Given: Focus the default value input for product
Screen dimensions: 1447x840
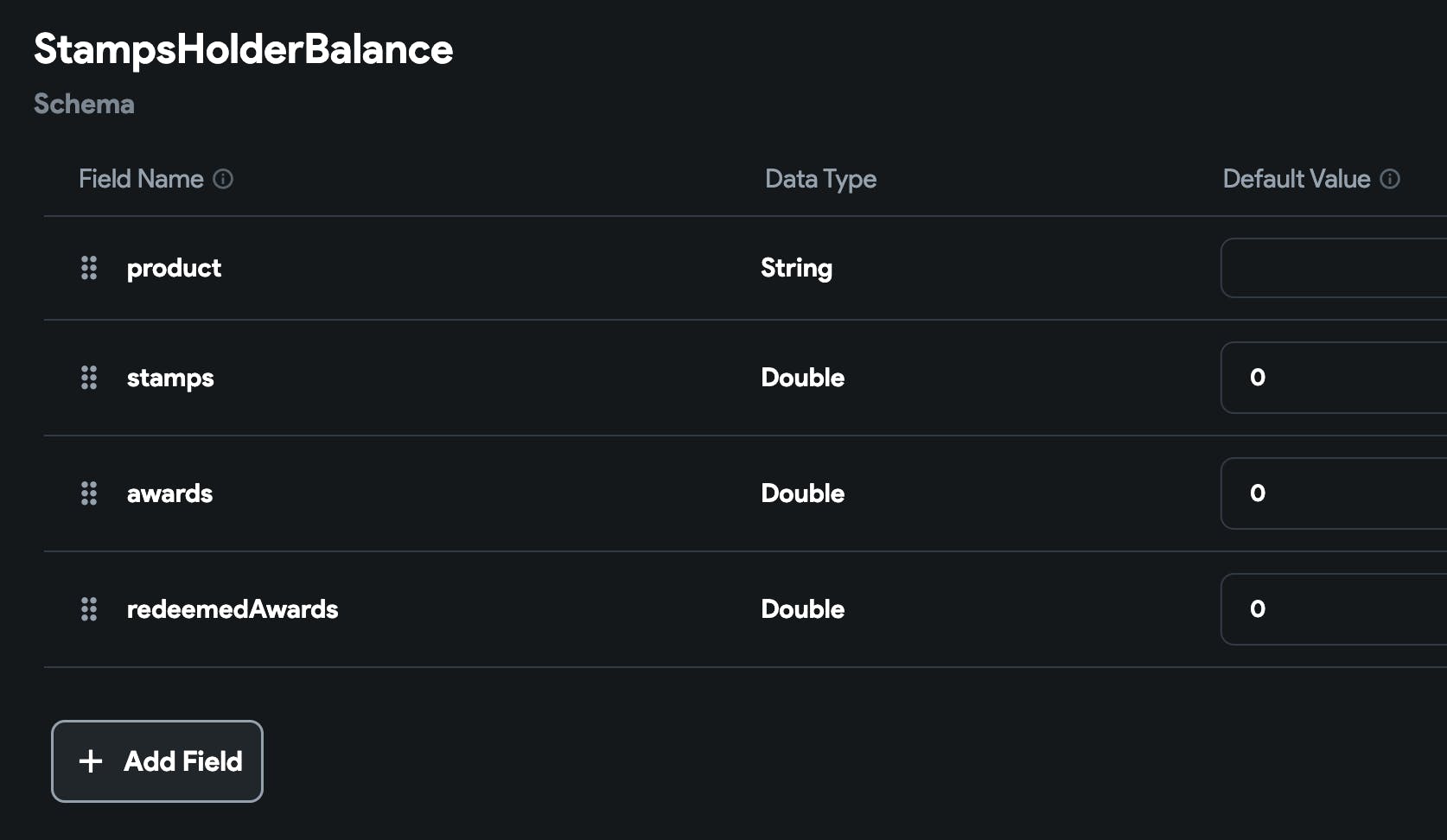Looking at the screenshot, I should [x=1334, y=268].
